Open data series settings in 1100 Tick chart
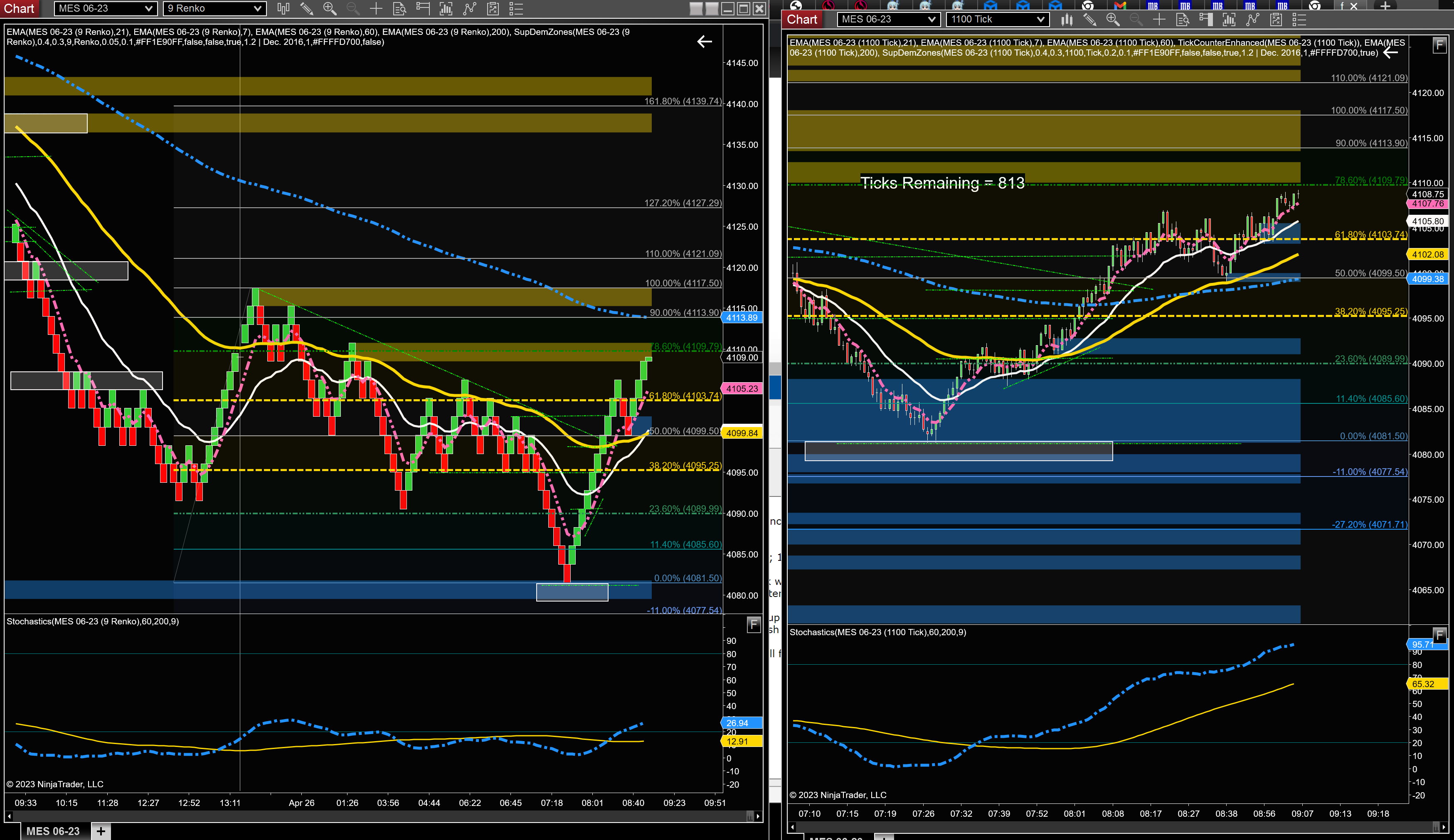 pos(1229,20)
